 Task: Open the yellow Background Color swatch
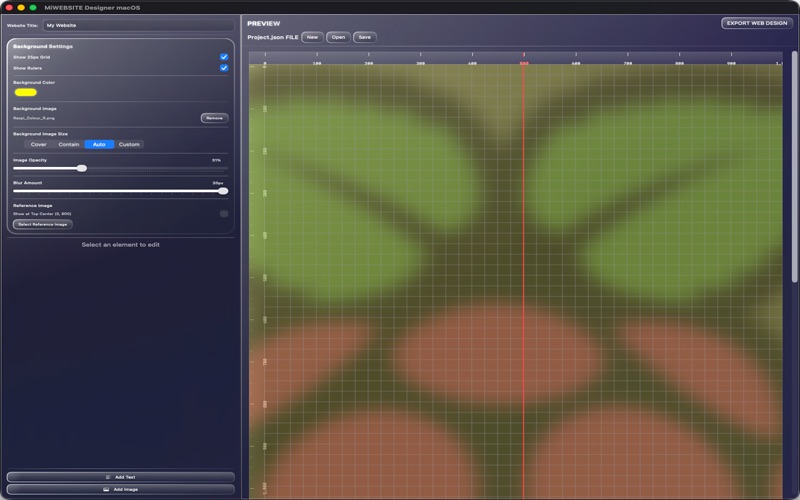[26, 92]
